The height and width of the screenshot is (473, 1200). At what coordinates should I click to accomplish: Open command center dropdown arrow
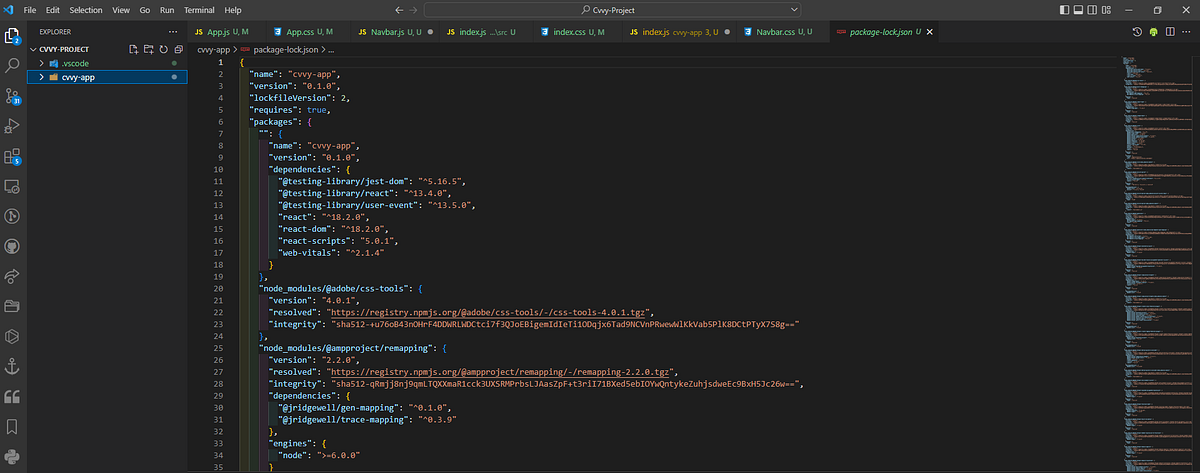(795, 9)
